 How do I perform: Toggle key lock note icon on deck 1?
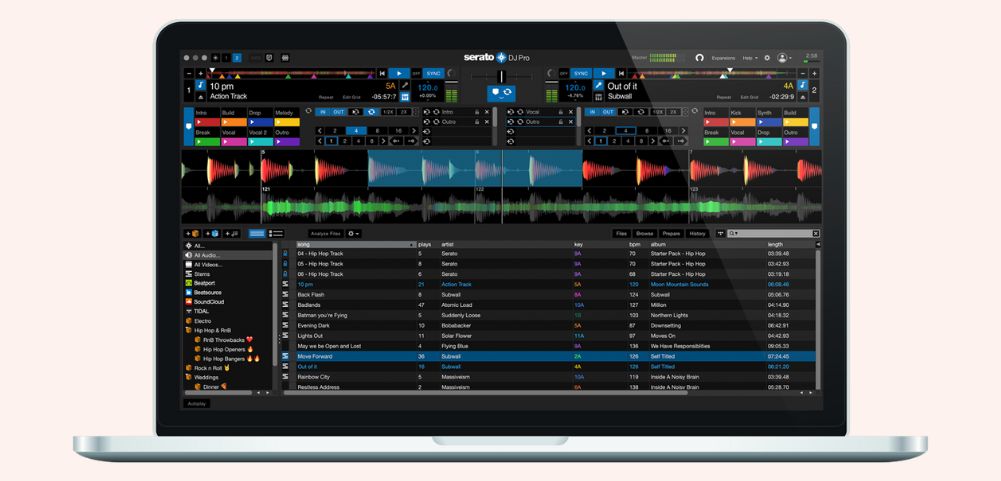pos(200,85)
